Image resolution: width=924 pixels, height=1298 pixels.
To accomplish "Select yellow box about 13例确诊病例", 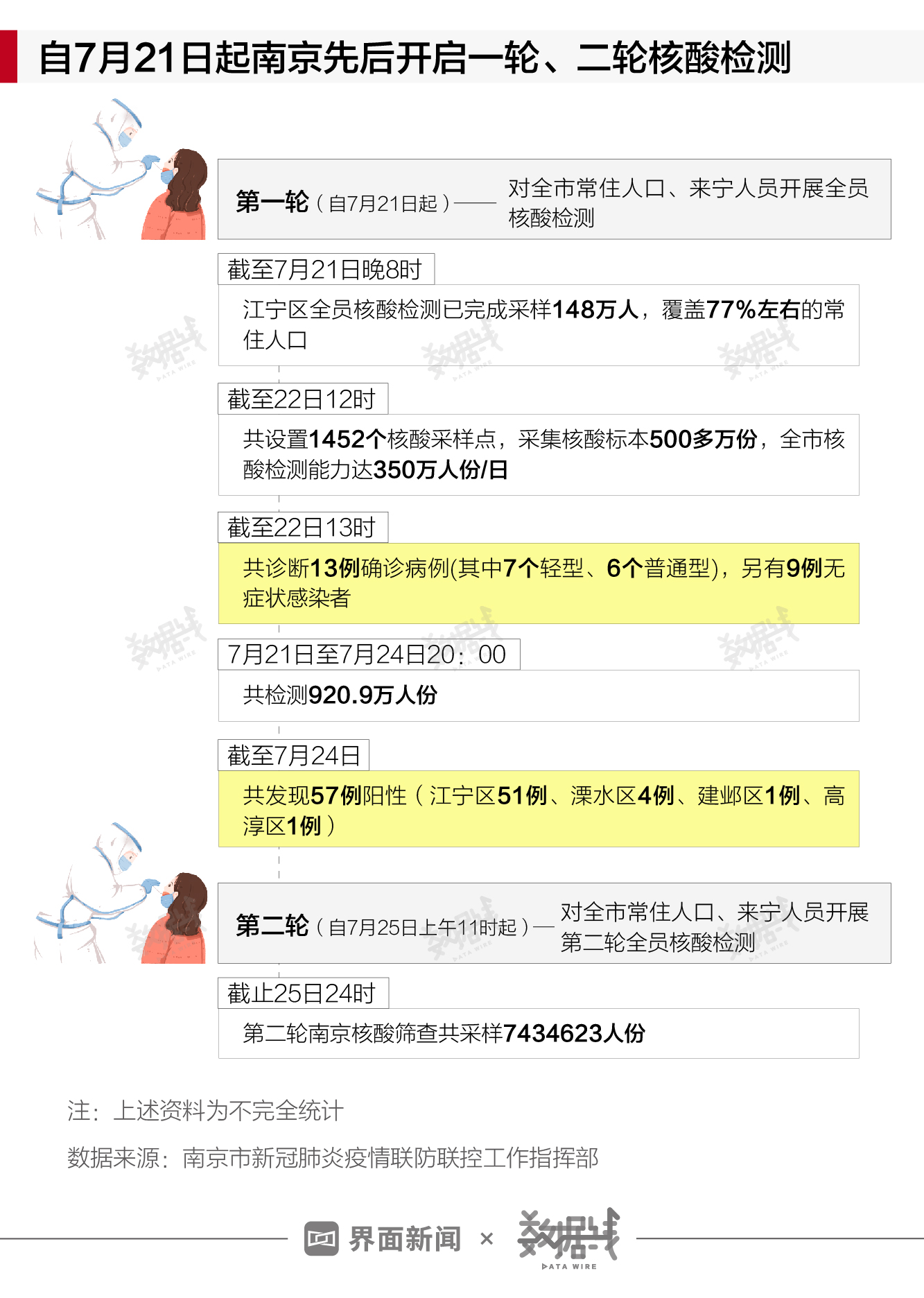I will pyautogui.click(x=539, y=584).
